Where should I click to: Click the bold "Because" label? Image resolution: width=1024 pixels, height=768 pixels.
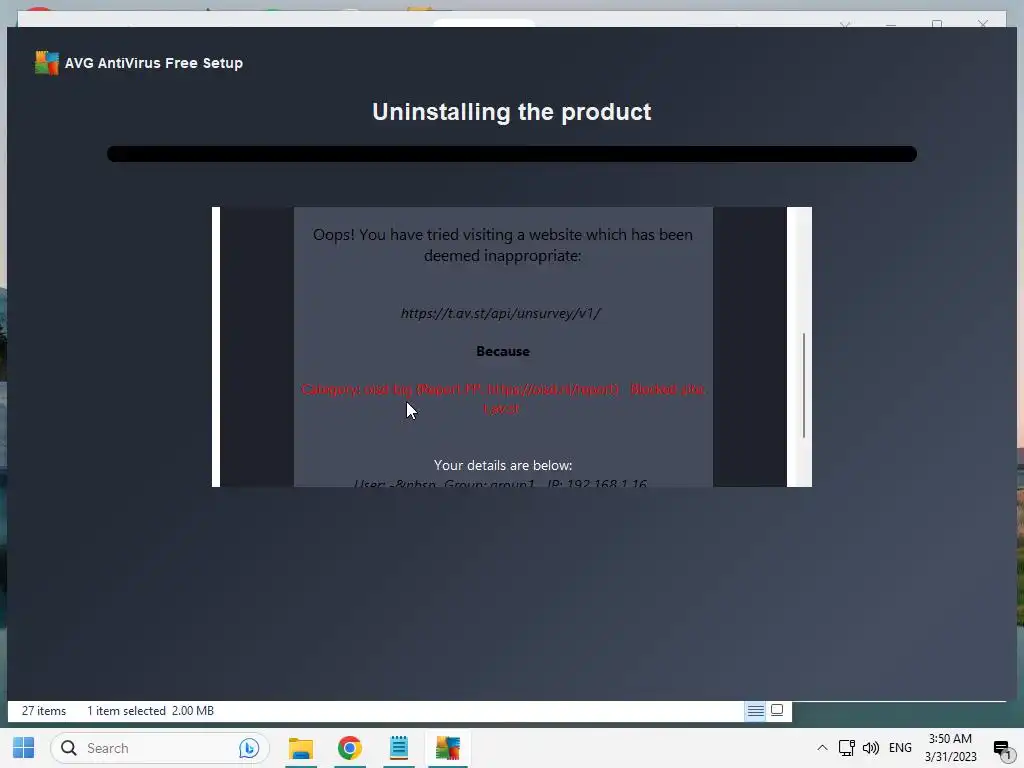[503, 351]
